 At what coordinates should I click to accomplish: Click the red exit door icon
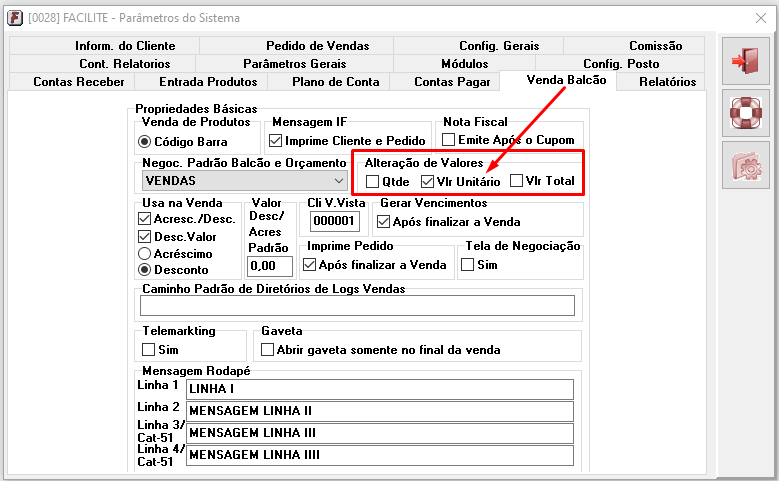click(x=745, y=61)
